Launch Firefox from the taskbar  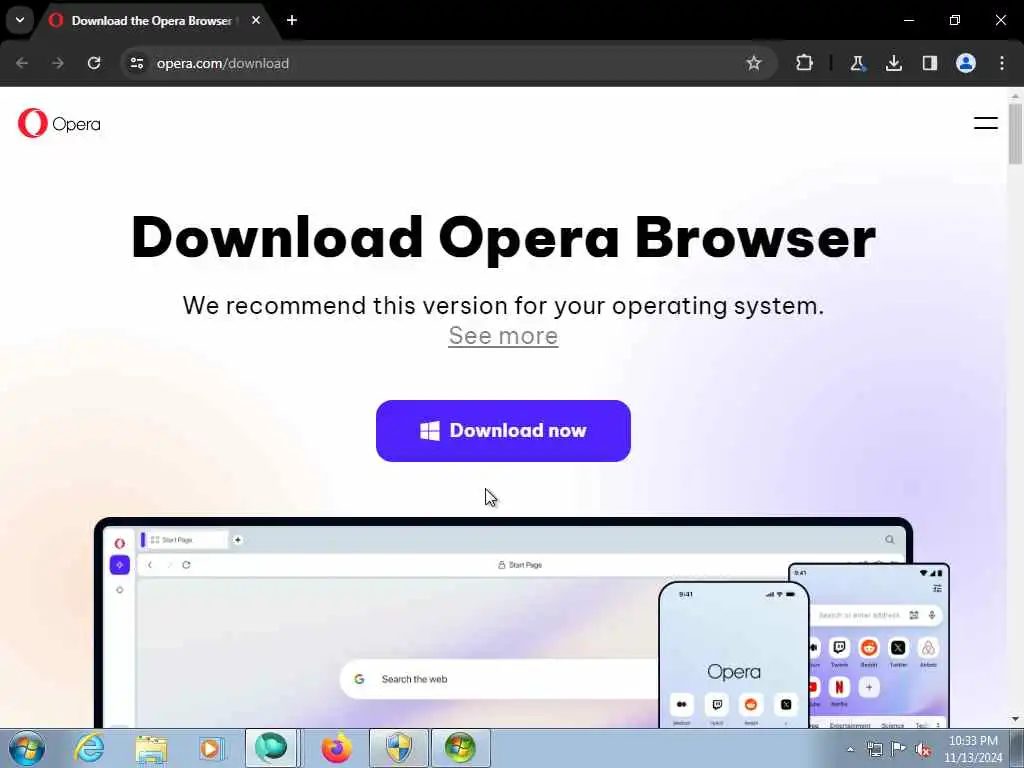click(x=337, y=748)
